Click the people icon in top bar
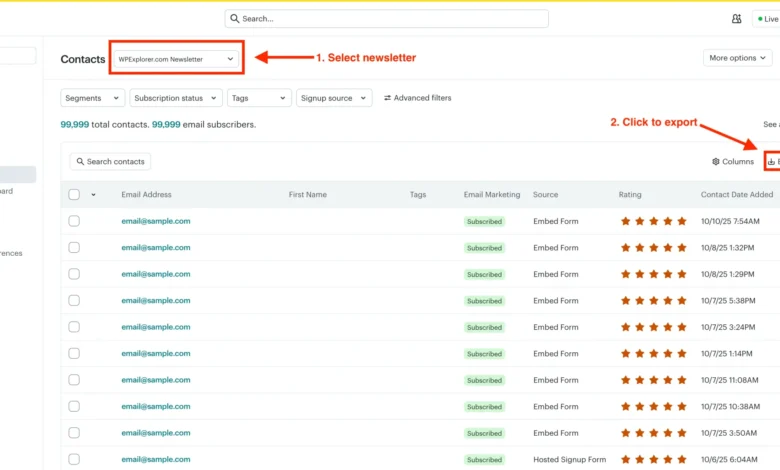Viewport: 780px width, 470px height. pyautogui.click(x=737, y=19)
